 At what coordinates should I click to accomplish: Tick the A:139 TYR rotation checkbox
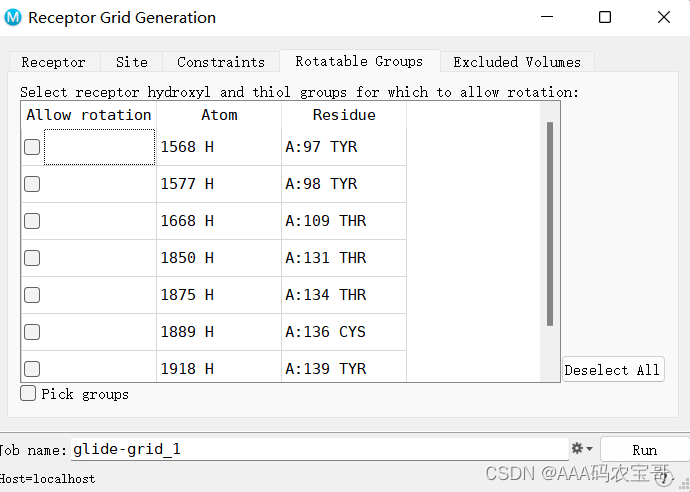tap(32, 369)
